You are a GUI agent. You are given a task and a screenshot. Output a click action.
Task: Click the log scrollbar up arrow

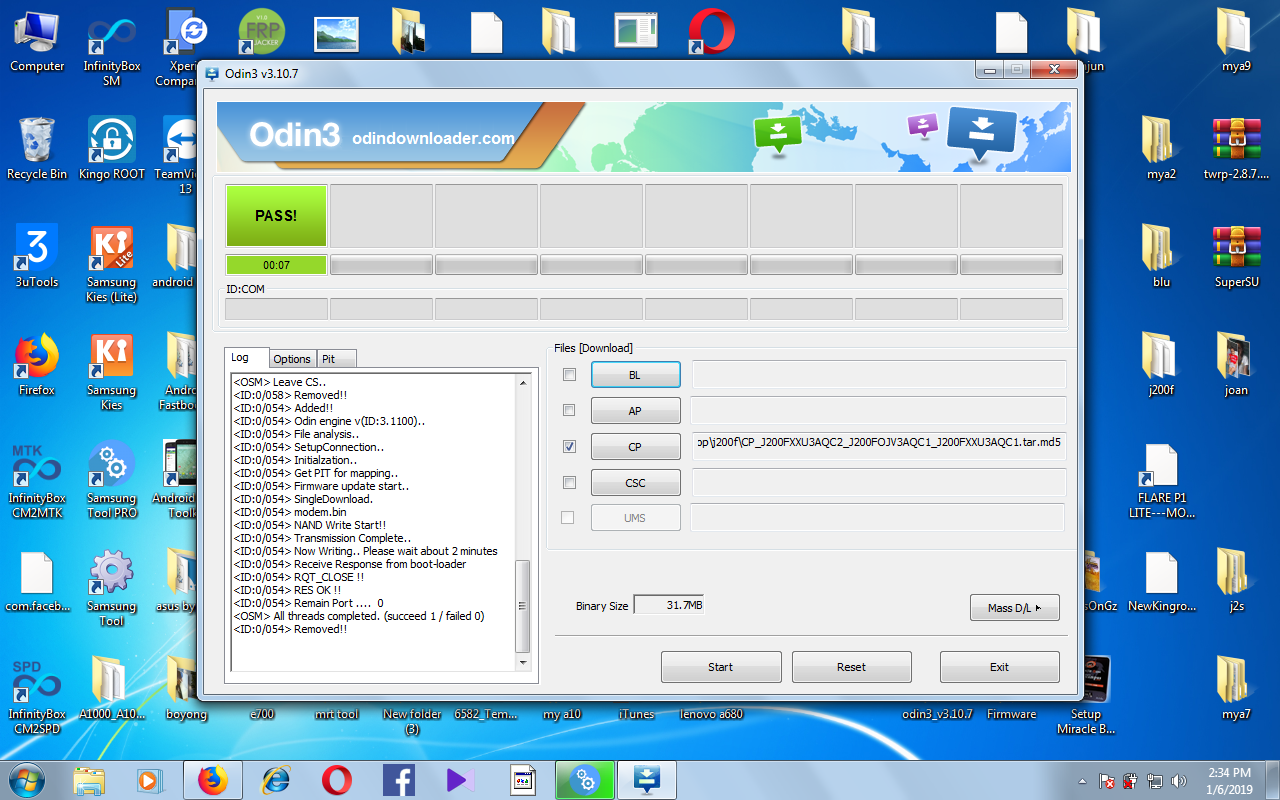click(523, 382)
